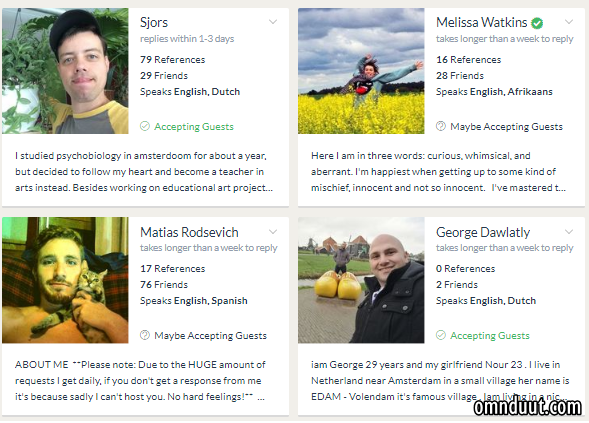Open the Sjors profile name link
Screen dimensions: 589x423
point(154,23)
